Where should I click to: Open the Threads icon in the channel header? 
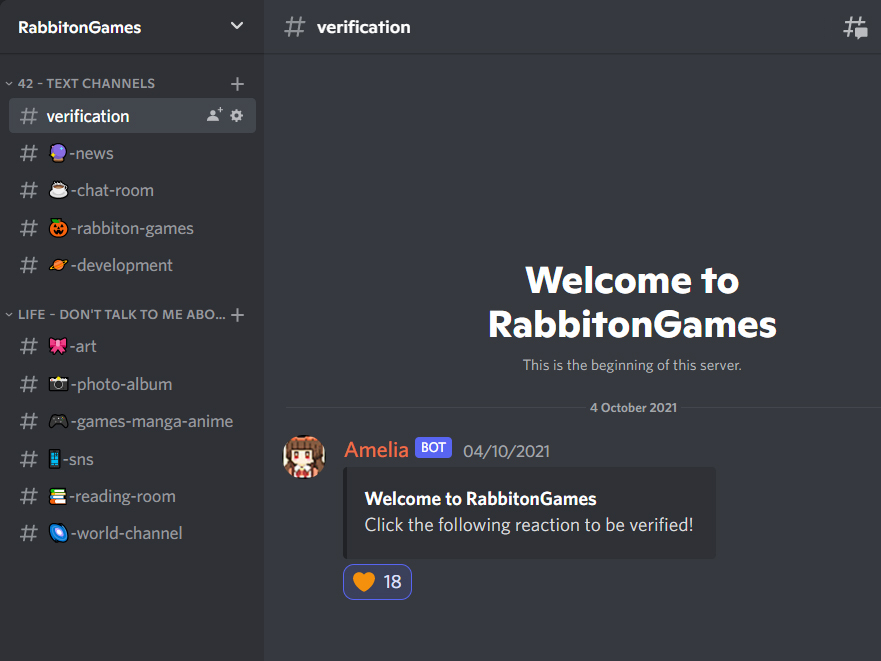click(855, 27)
